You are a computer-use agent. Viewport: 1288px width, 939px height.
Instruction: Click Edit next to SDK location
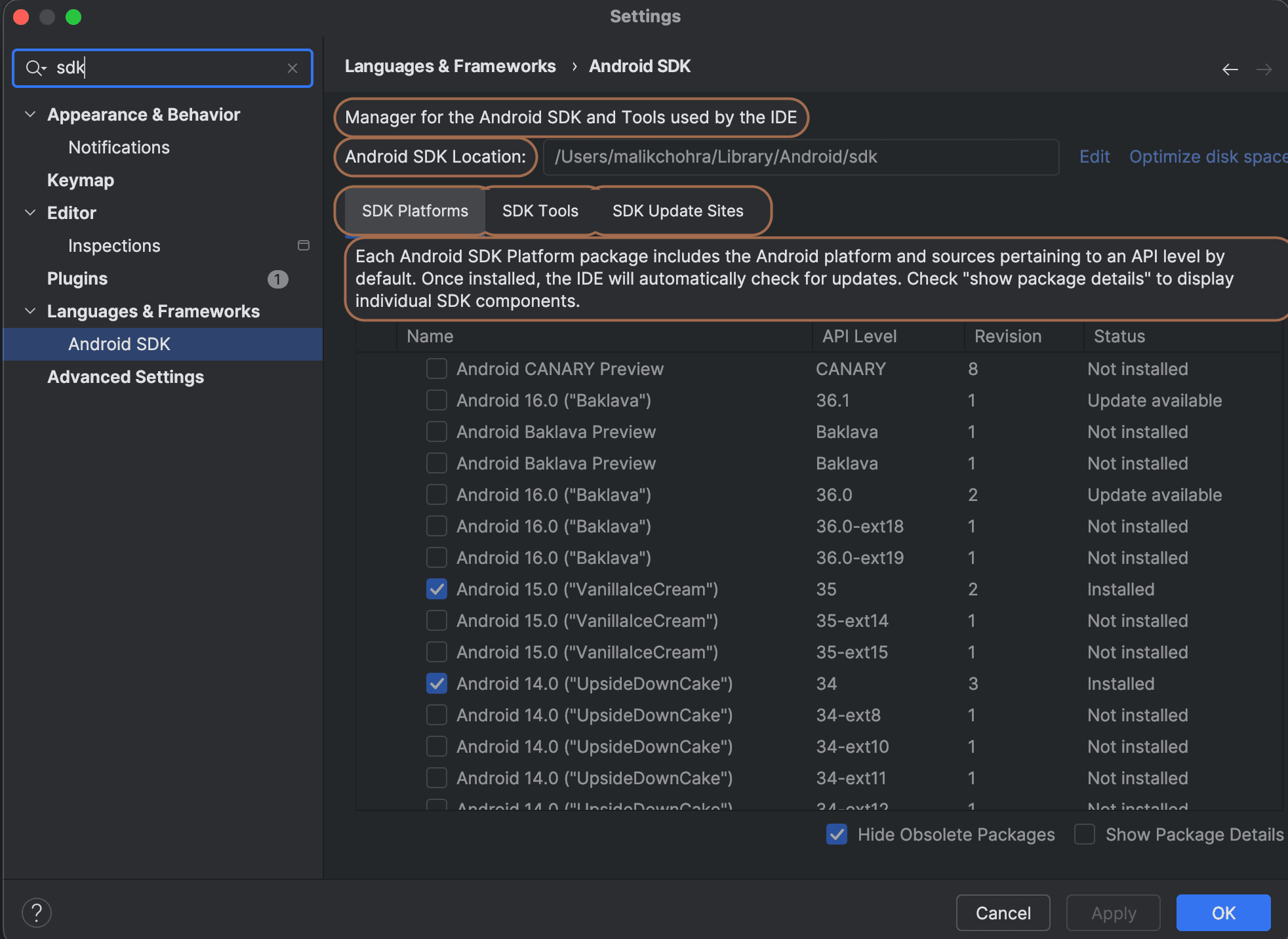1095,157
